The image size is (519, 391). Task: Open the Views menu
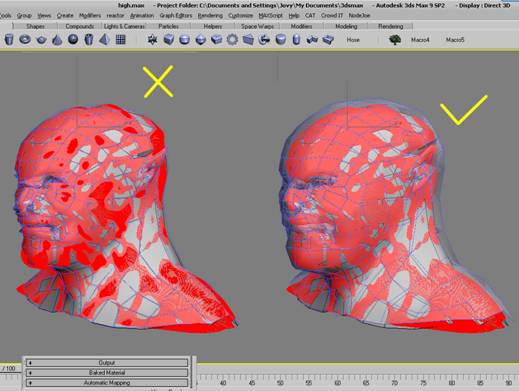click(x=44, y=16)
